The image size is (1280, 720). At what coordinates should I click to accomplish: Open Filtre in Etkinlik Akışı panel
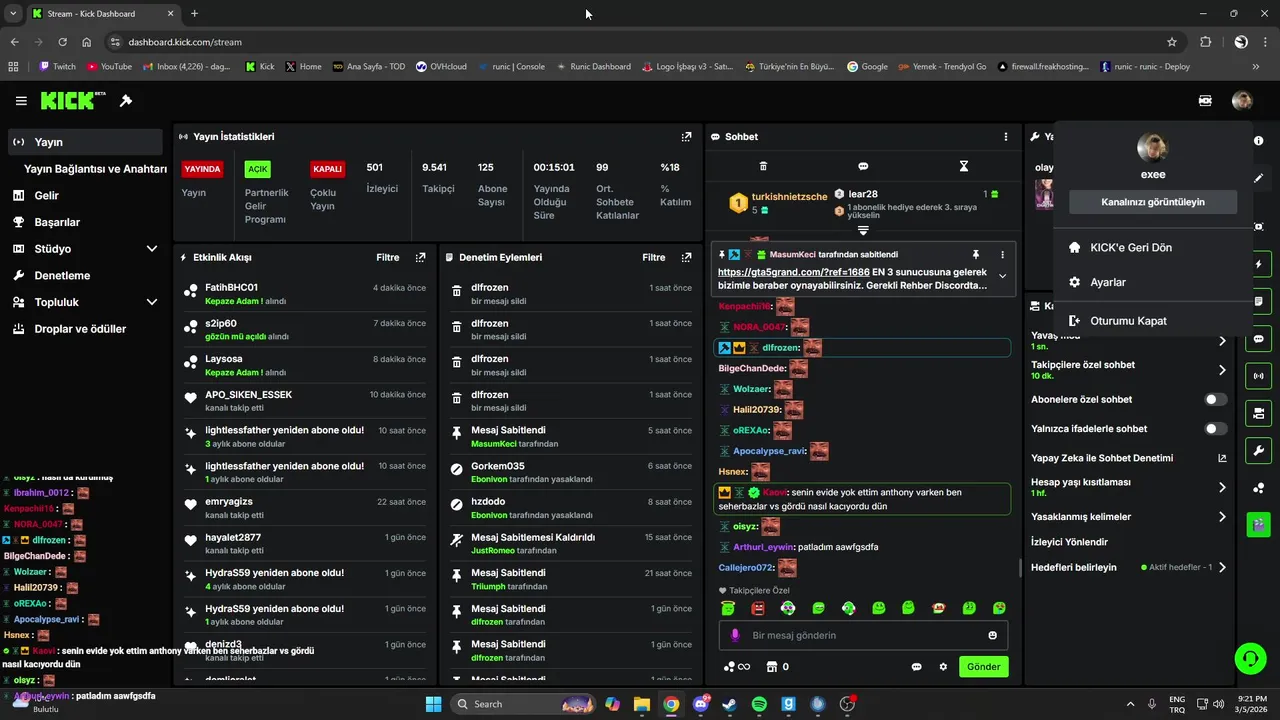point(388,257)
